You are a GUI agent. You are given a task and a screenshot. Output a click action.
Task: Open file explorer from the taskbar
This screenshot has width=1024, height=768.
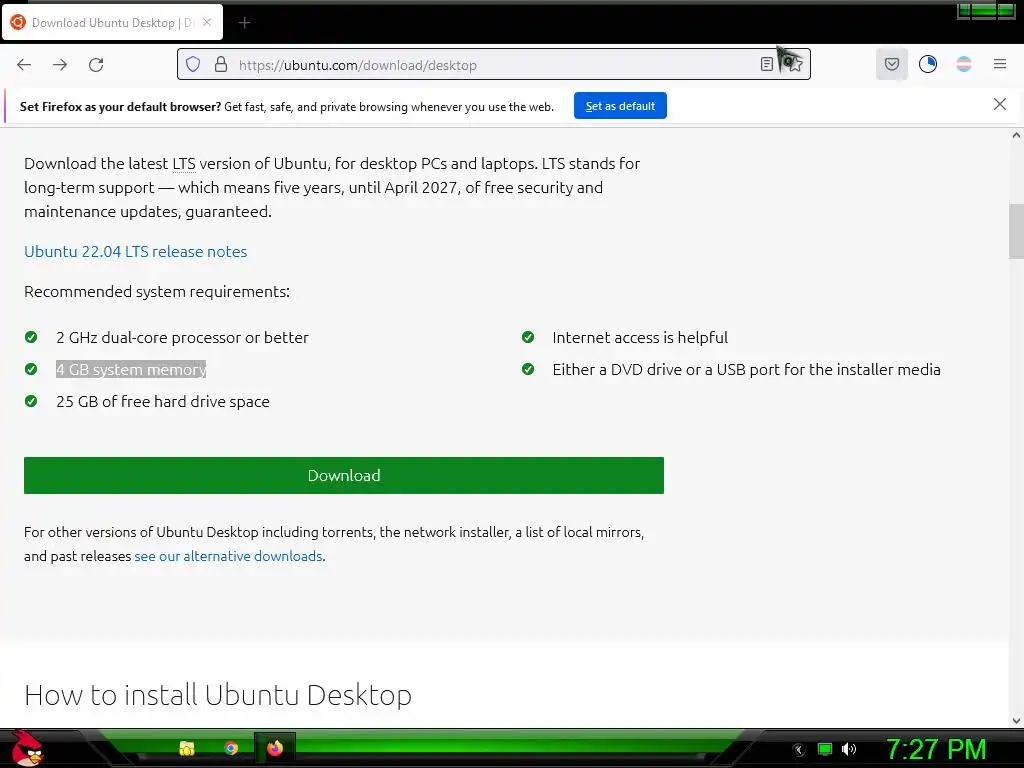point(187,748)
